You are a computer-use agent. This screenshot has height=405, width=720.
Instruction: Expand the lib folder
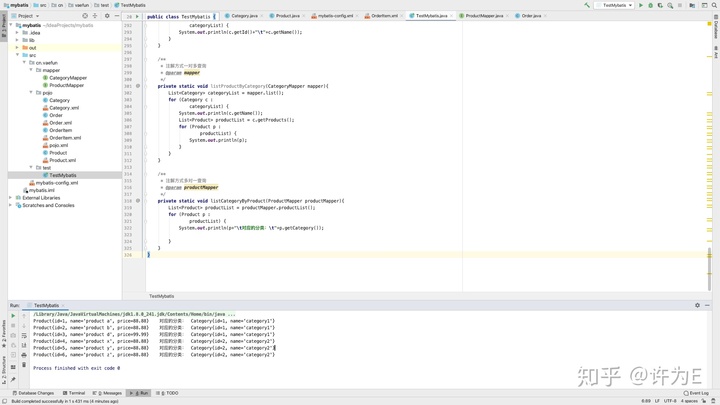[x=17, y=40]
